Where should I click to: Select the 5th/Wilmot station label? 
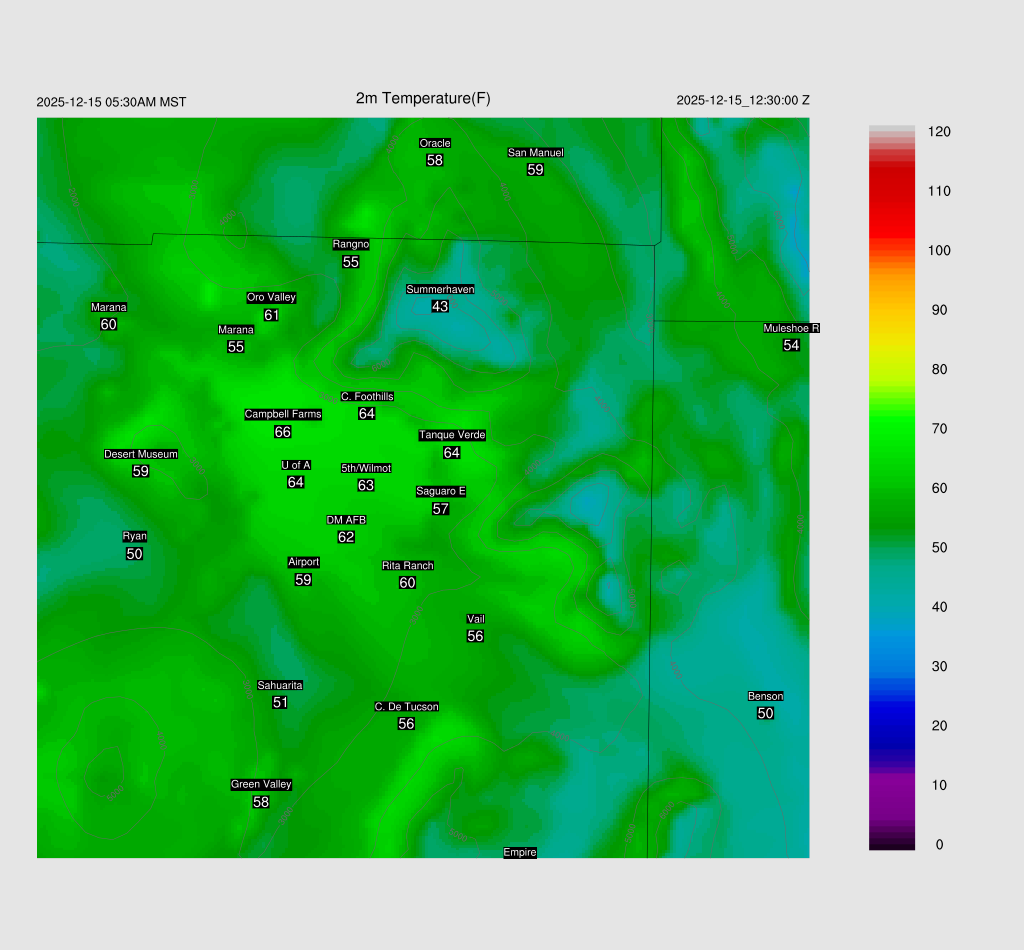pos(366,468)
